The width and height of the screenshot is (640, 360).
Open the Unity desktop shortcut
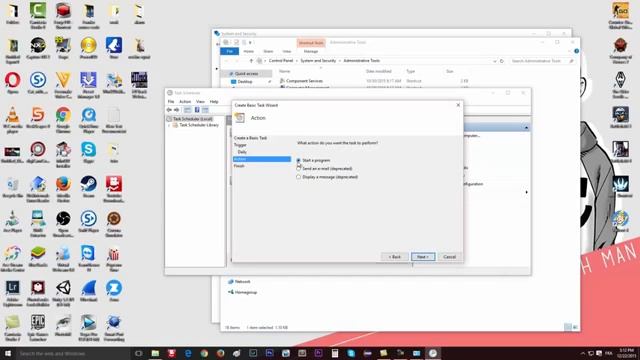63,294
